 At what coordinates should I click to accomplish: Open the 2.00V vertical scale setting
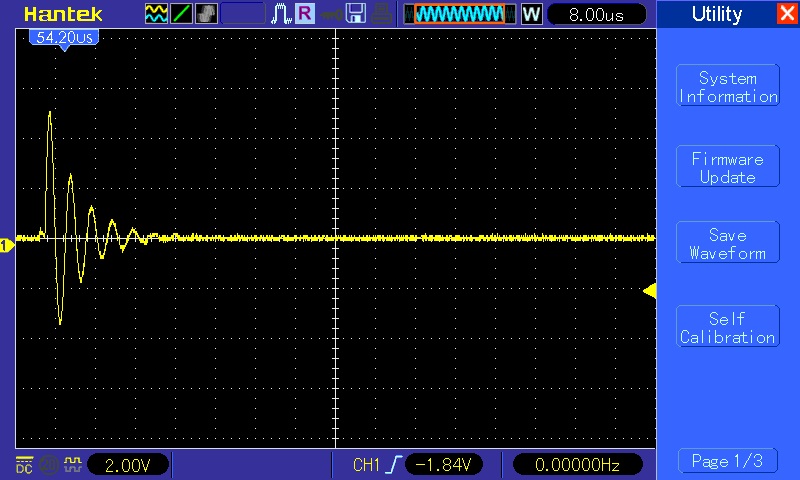[x=128, y=464]
